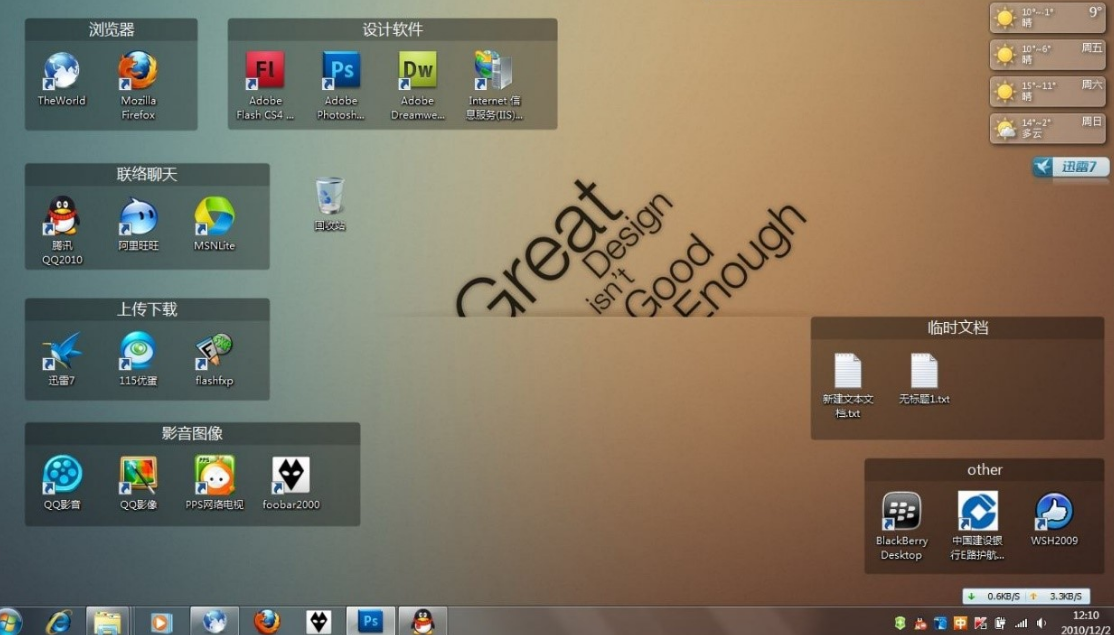
Task: Open BlackBerry Desktop shortcut
Action: 901,512
